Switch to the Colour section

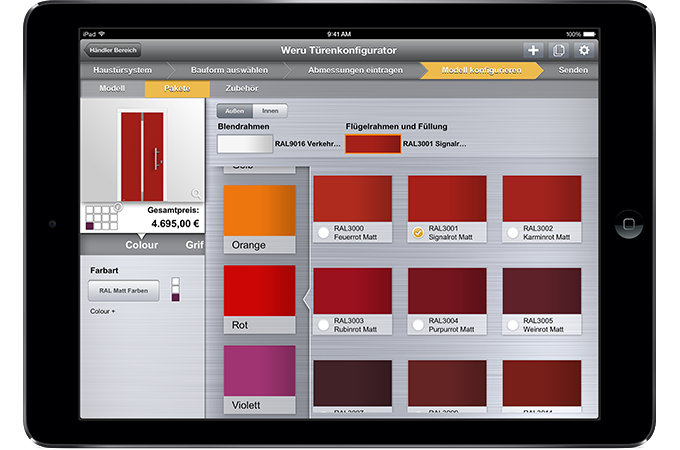coord(141,245)
